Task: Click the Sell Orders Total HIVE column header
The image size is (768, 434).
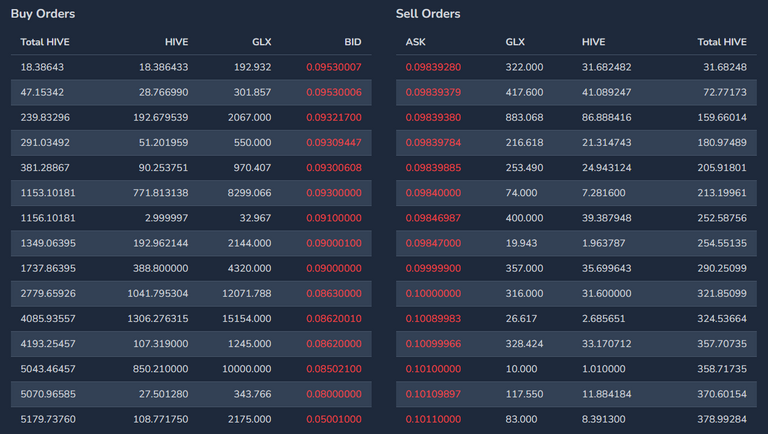Action: point(722,42)
